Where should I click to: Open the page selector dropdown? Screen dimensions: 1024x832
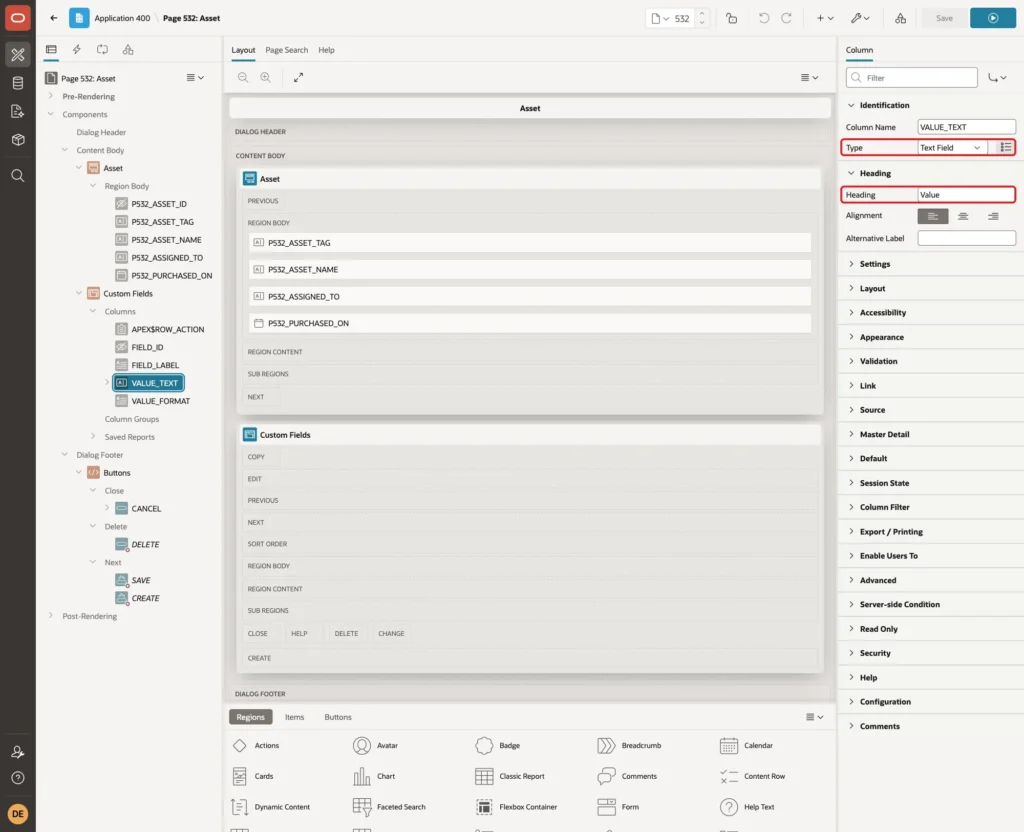tap(660, 18)
